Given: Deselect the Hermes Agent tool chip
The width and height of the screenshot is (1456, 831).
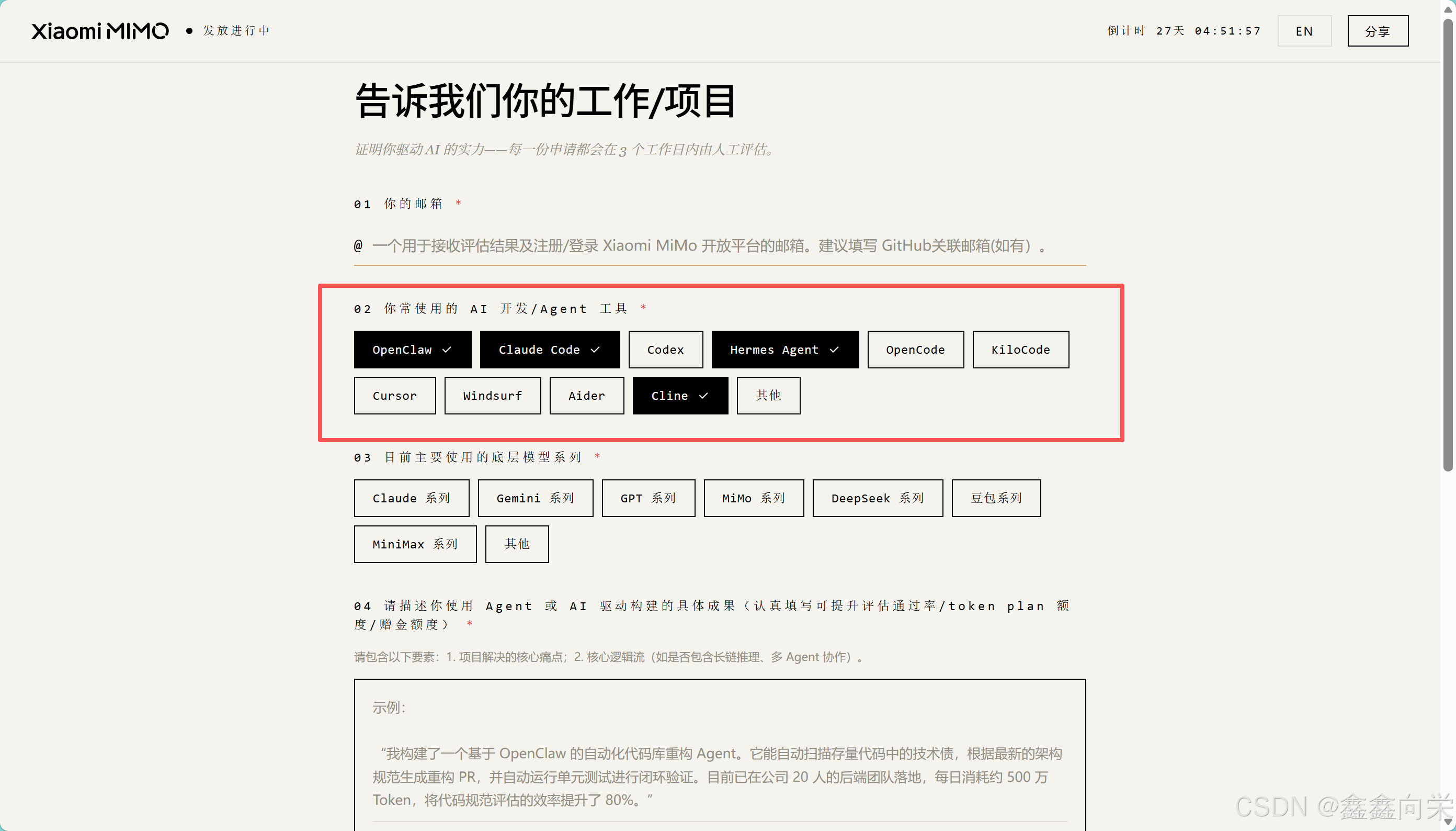Looking at the screenshot, I should tap(785, 349).
